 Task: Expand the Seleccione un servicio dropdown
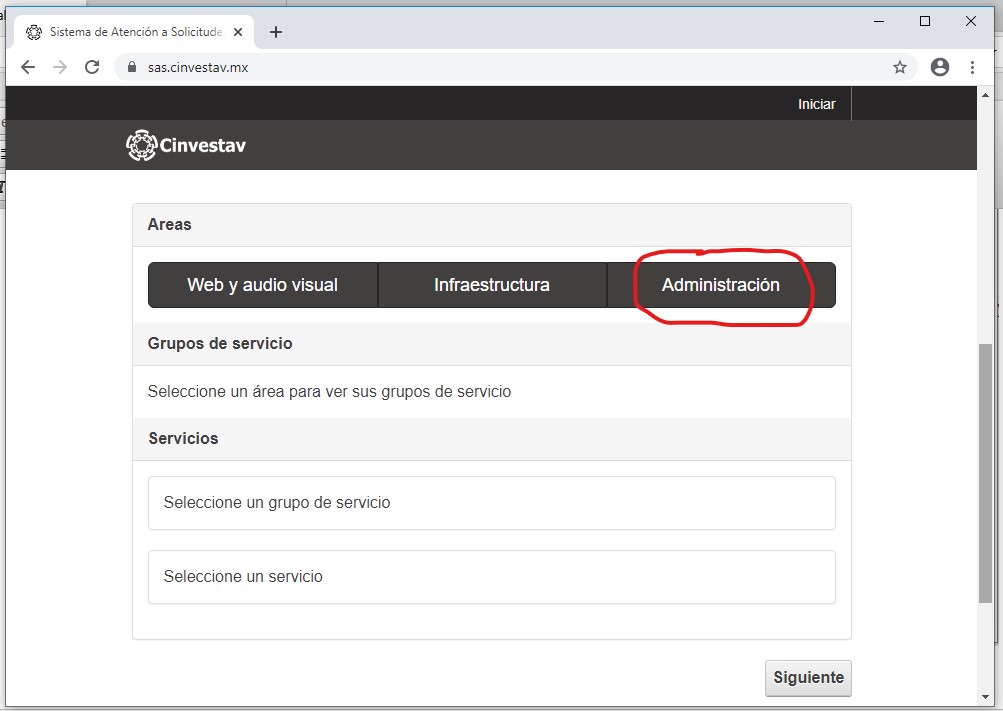tap(491, 577)
